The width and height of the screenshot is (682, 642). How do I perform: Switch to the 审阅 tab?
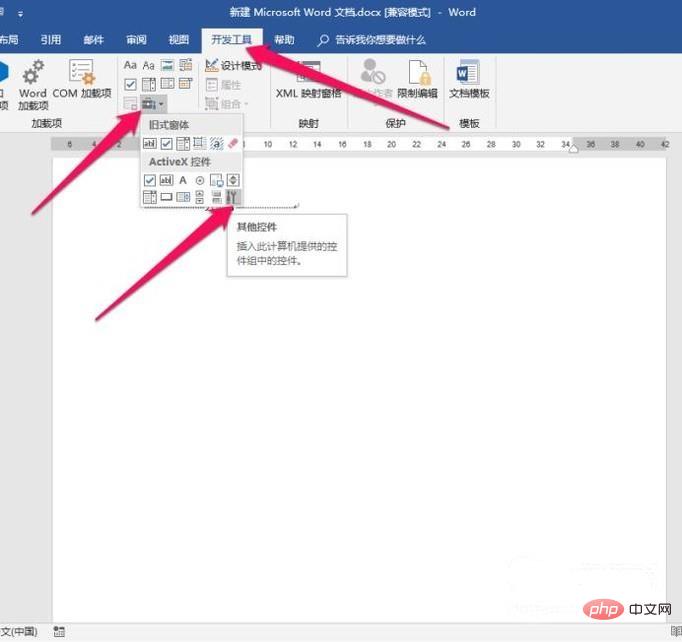pyautogui.click(x=136, y=40)
